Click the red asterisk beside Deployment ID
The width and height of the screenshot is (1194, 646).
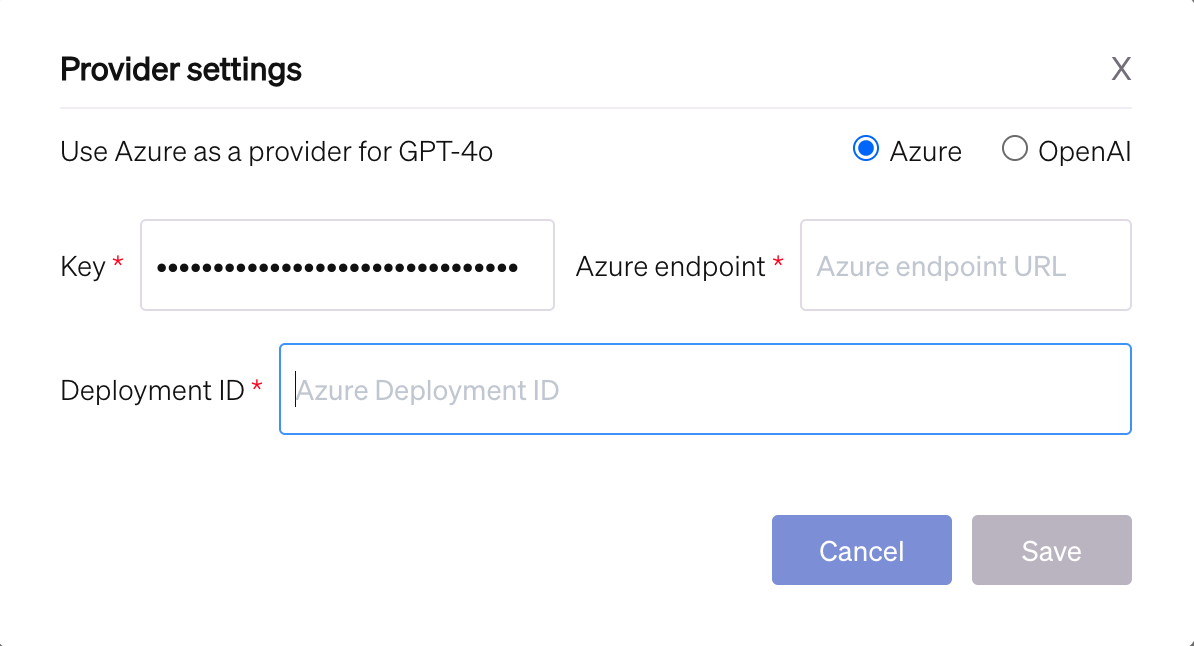click(258, 386)
